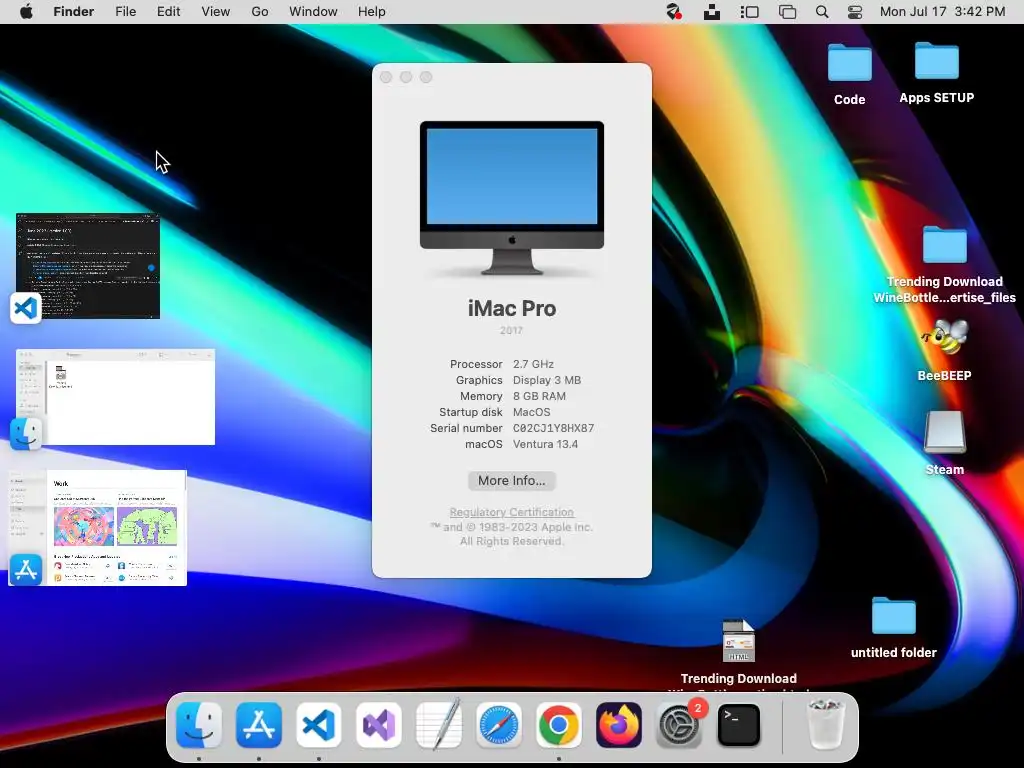Open the File menu
Image resolution: width=1024 pixels, height=768 pixels.
[125, 12]
